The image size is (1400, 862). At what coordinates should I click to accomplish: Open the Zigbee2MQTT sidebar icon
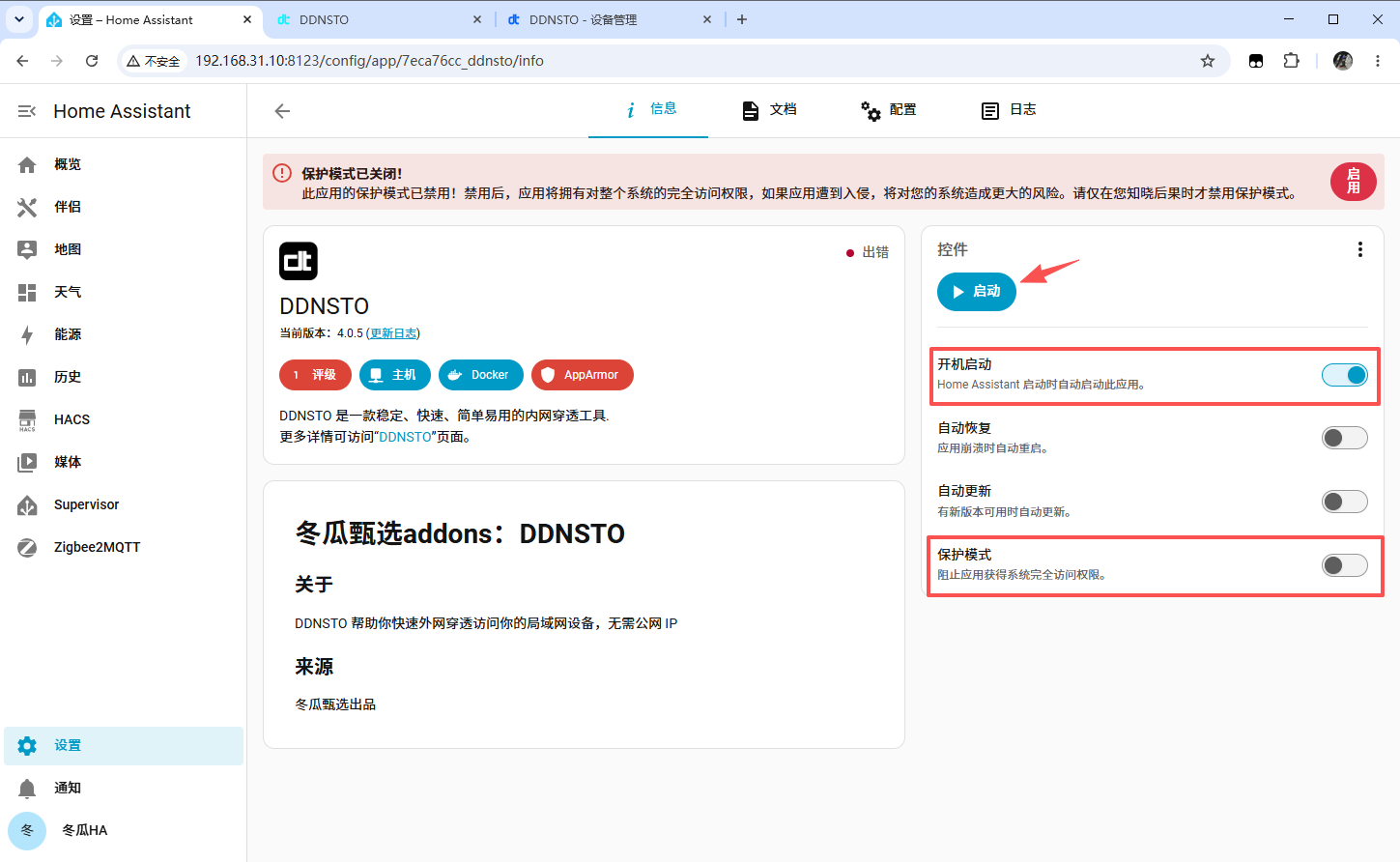pos(27,547)
